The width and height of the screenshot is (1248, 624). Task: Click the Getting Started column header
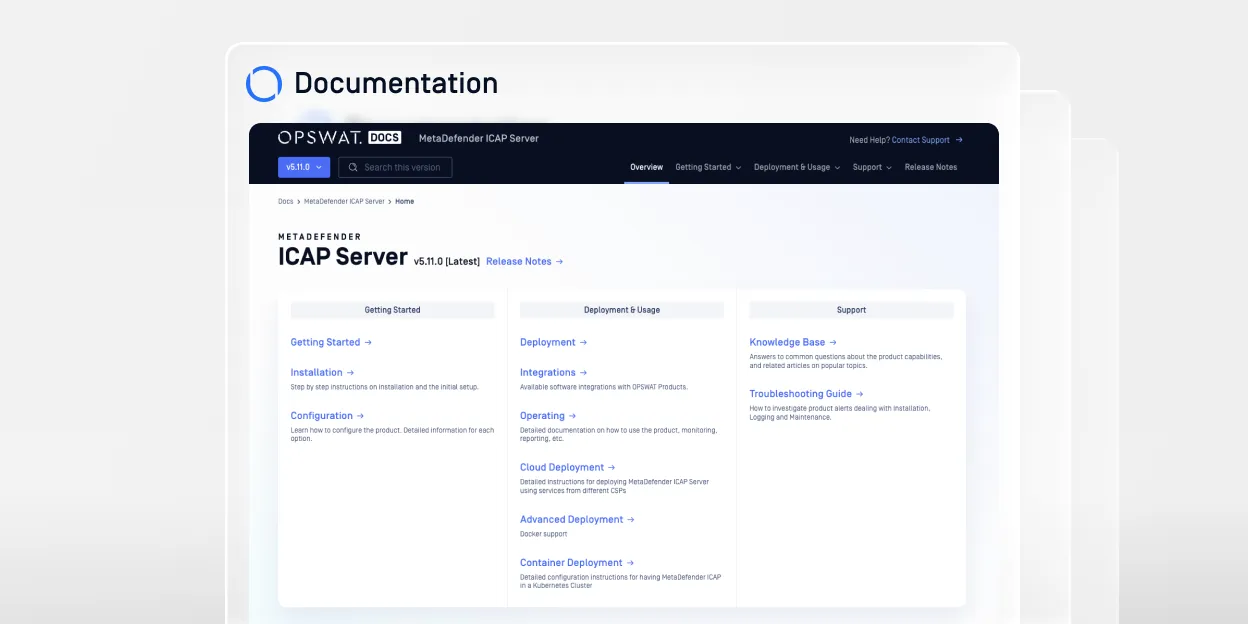pyautogui.click(x=393, y=310)
